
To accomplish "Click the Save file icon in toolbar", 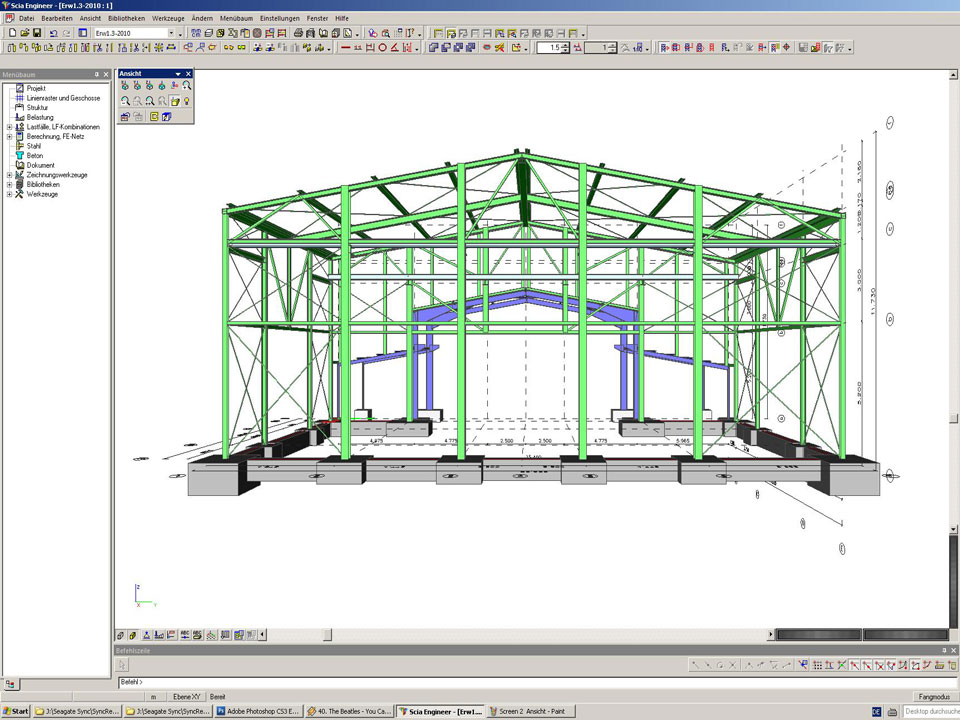I will [37, 33].
